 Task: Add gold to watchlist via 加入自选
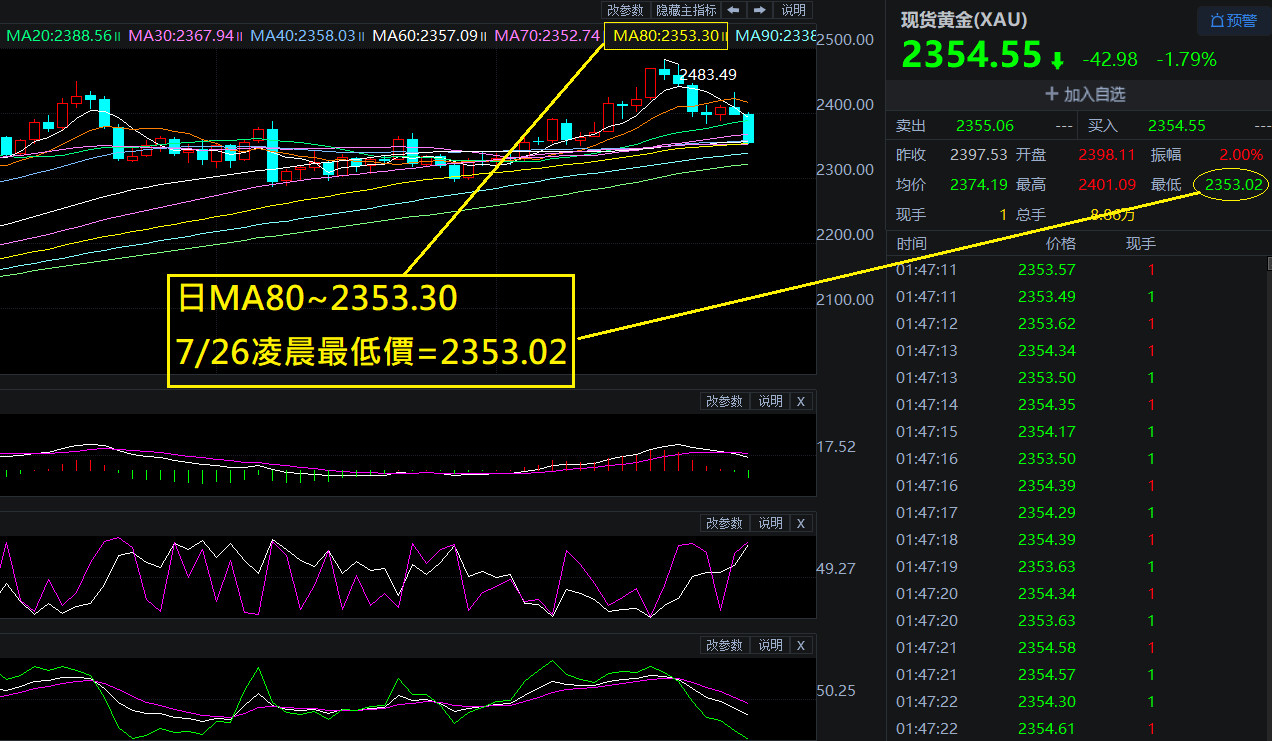point(1085,94)
